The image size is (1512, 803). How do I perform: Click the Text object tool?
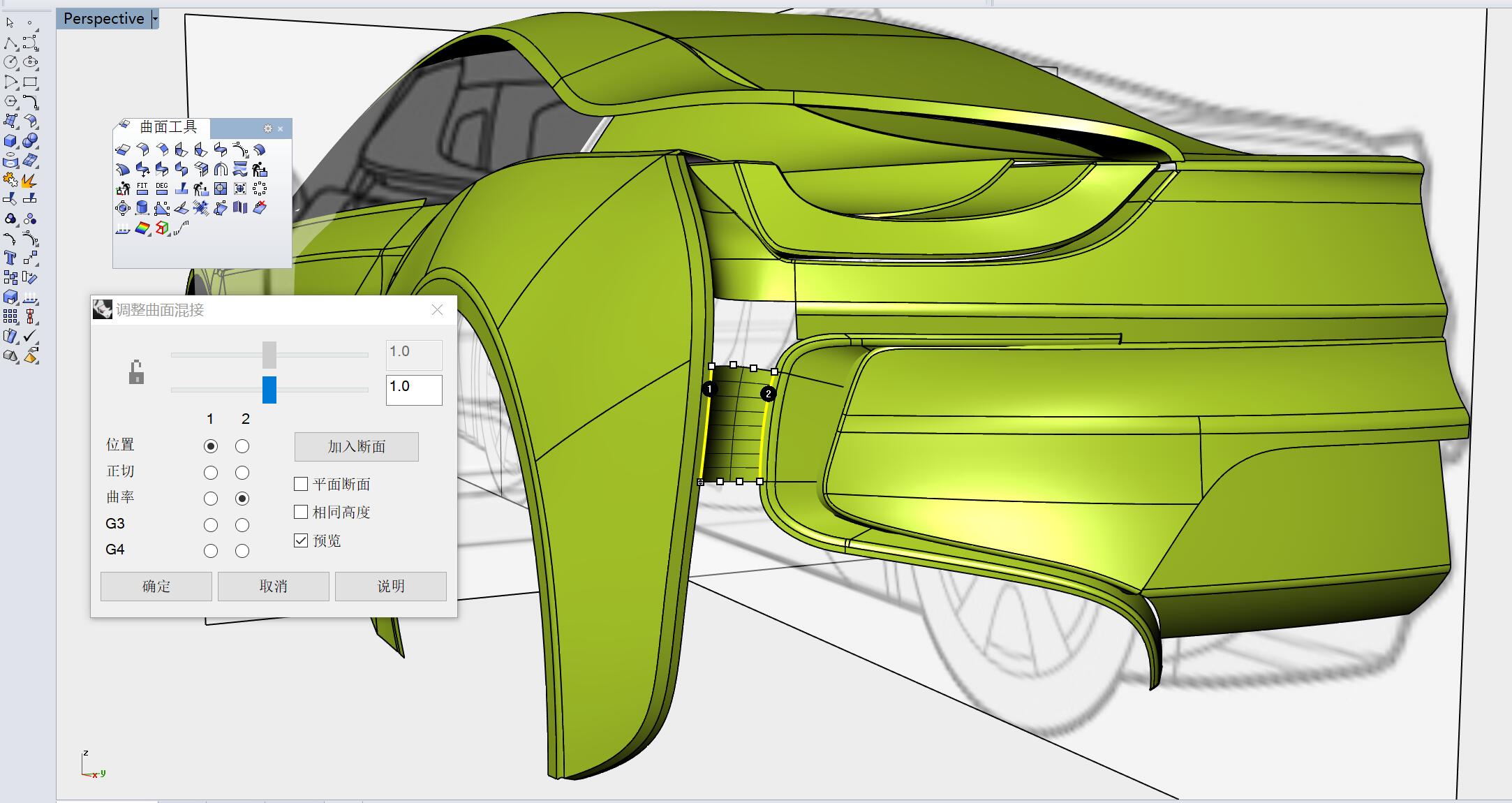tap(10, 258)
